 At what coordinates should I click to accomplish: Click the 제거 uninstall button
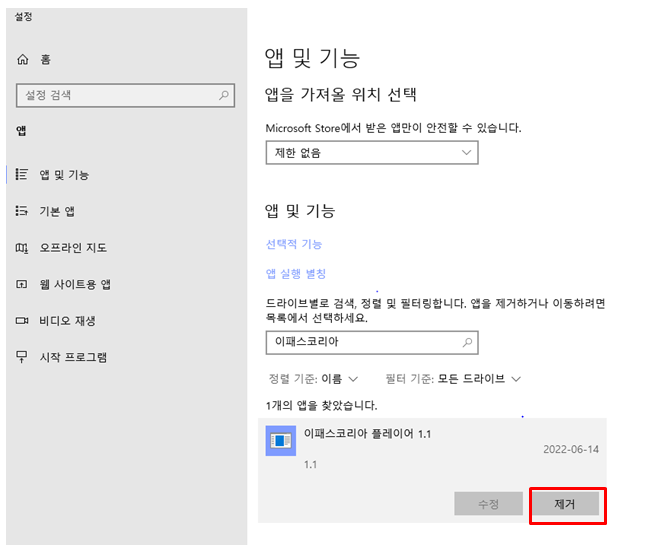click(565, 504)
